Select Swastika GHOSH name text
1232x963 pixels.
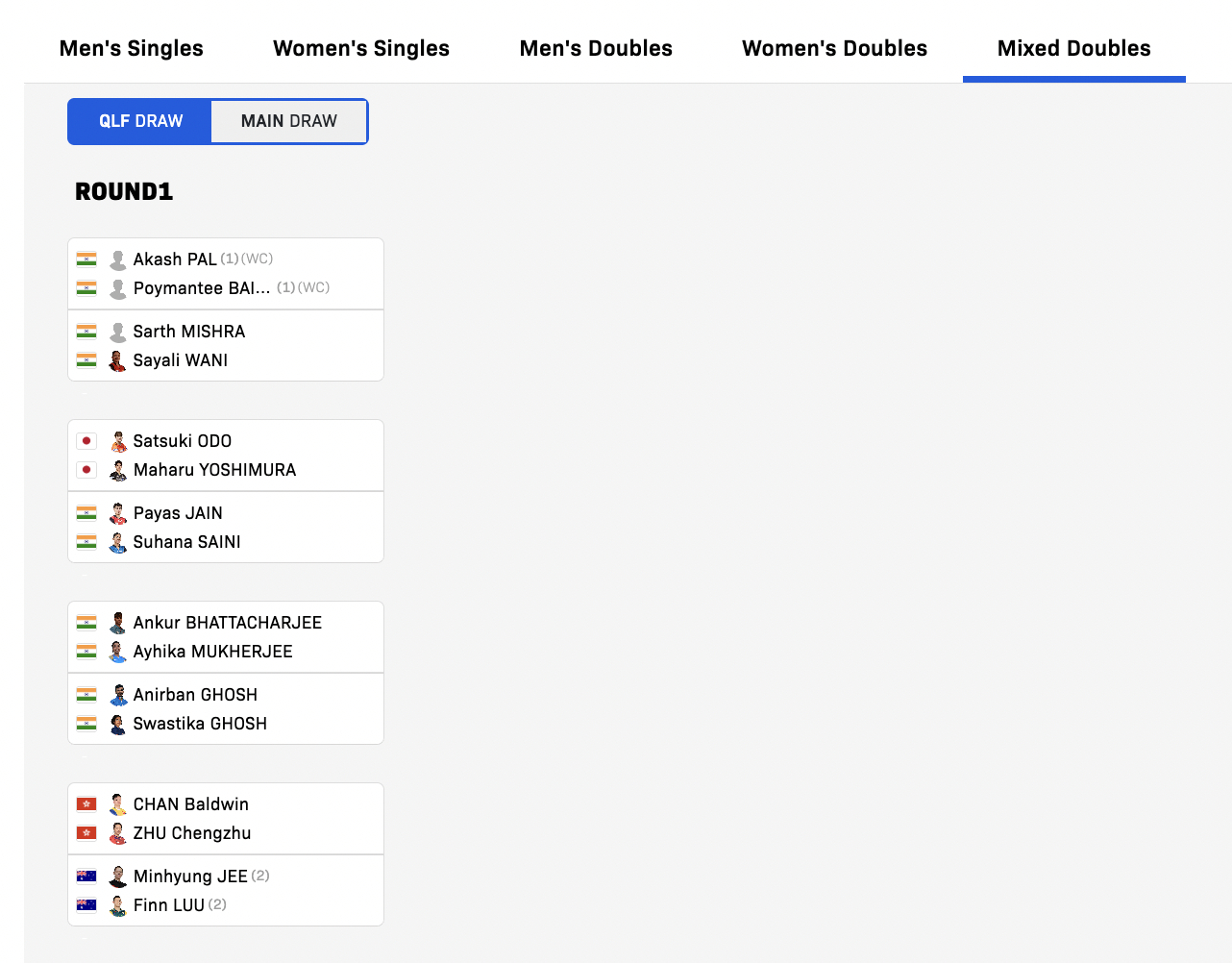point(200,724)
